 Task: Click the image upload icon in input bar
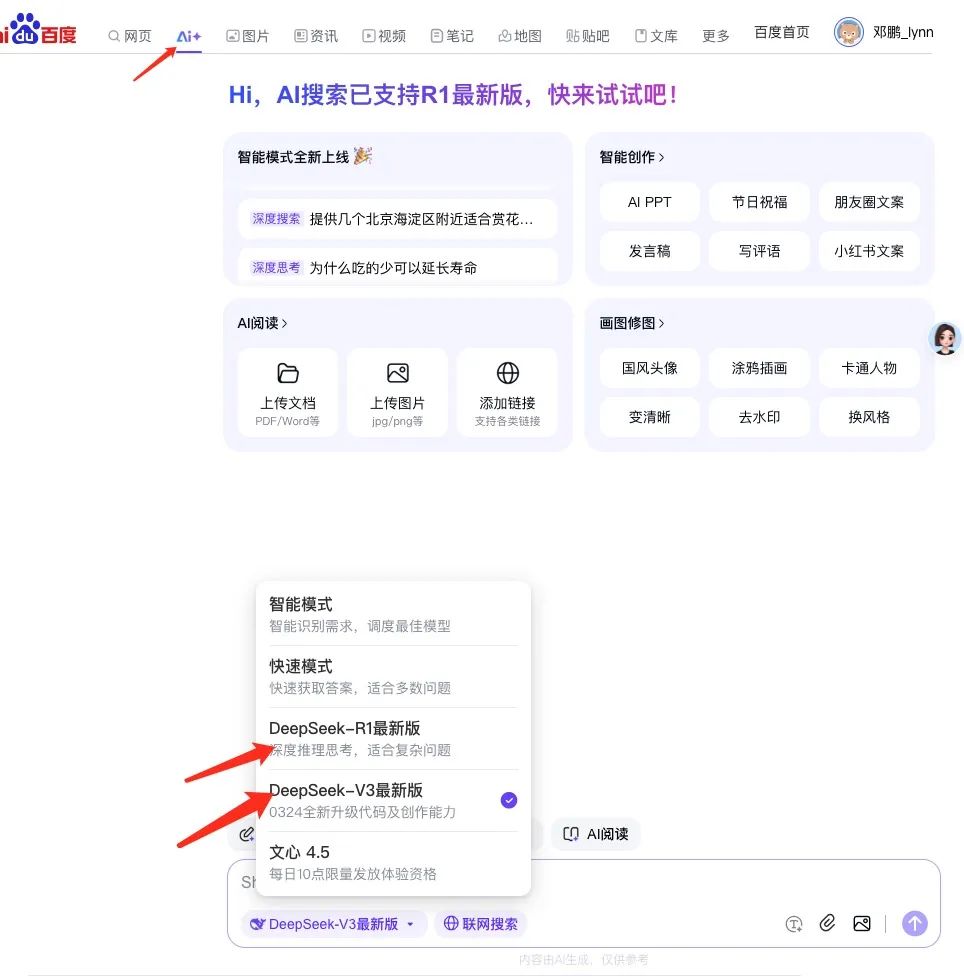tap(861, 924)
